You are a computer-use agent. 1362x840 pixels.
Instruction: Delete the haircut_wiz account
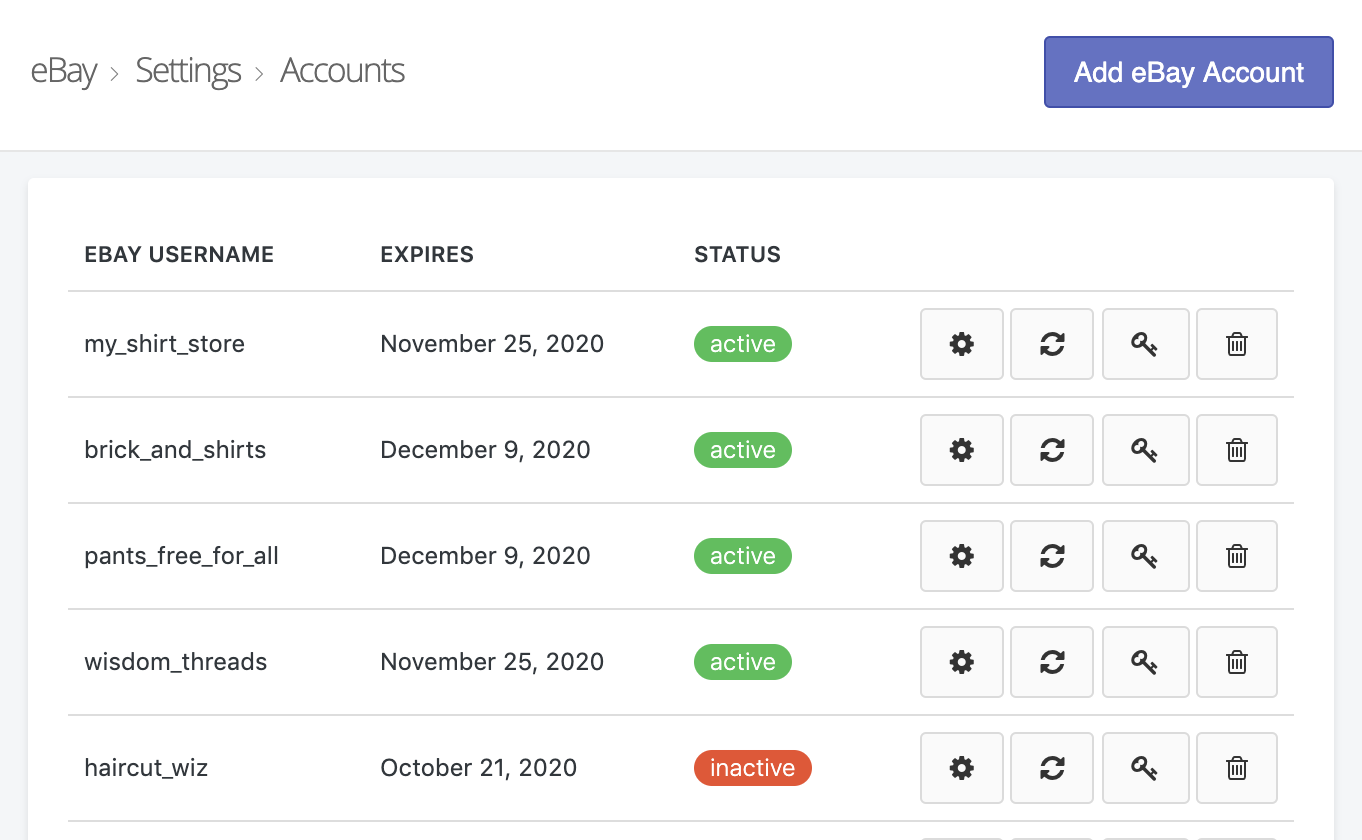tap(1236, 767)
